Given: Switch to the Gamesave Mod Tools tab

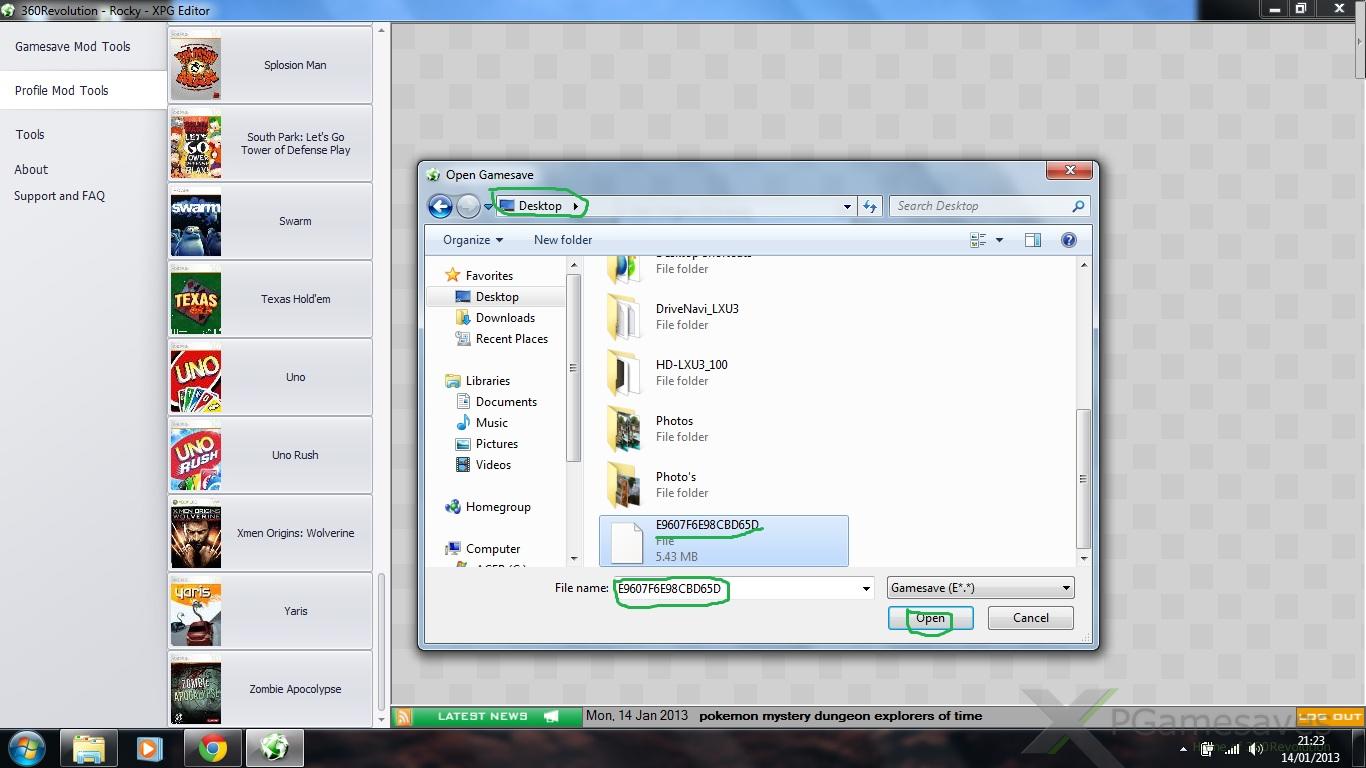Looking at the screenshot, I should tap(73, 47).
